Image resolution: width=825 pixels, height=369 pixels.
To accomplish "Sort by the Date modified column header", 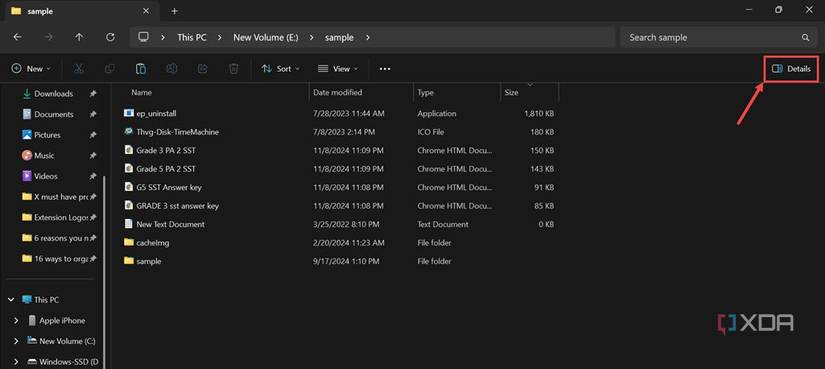I will pyautogui.click(x=337, y=92).
